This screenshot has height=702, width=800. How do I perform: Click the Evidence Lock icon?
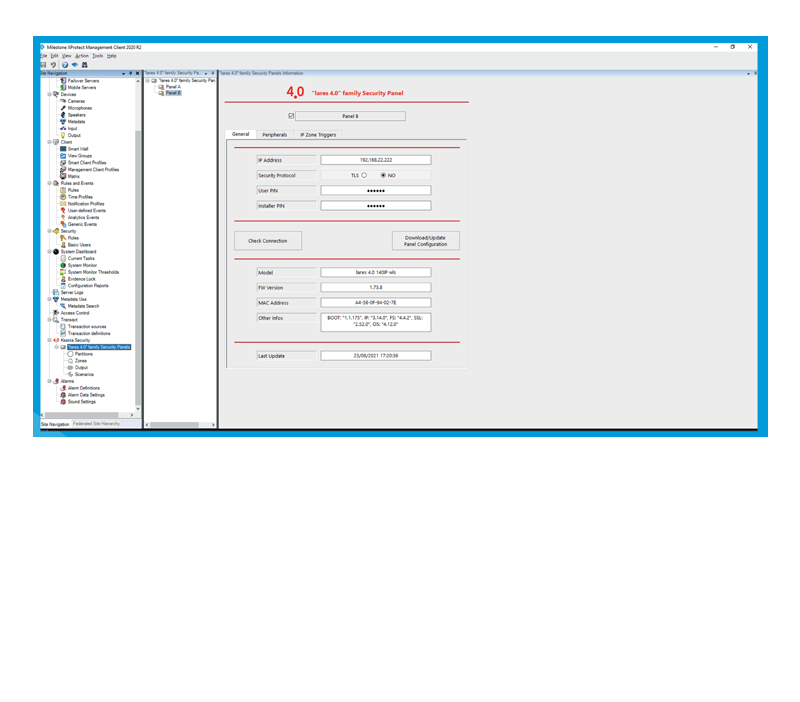pos(63,279)
